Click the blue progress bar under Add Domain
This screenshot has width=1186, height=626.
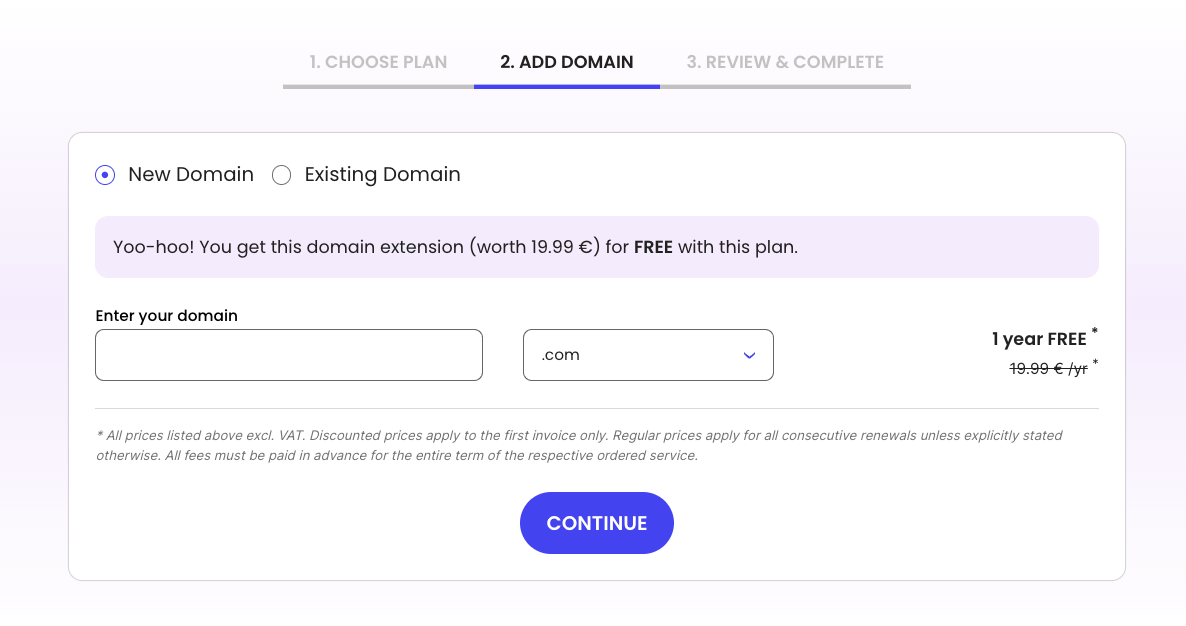point(567,87)
